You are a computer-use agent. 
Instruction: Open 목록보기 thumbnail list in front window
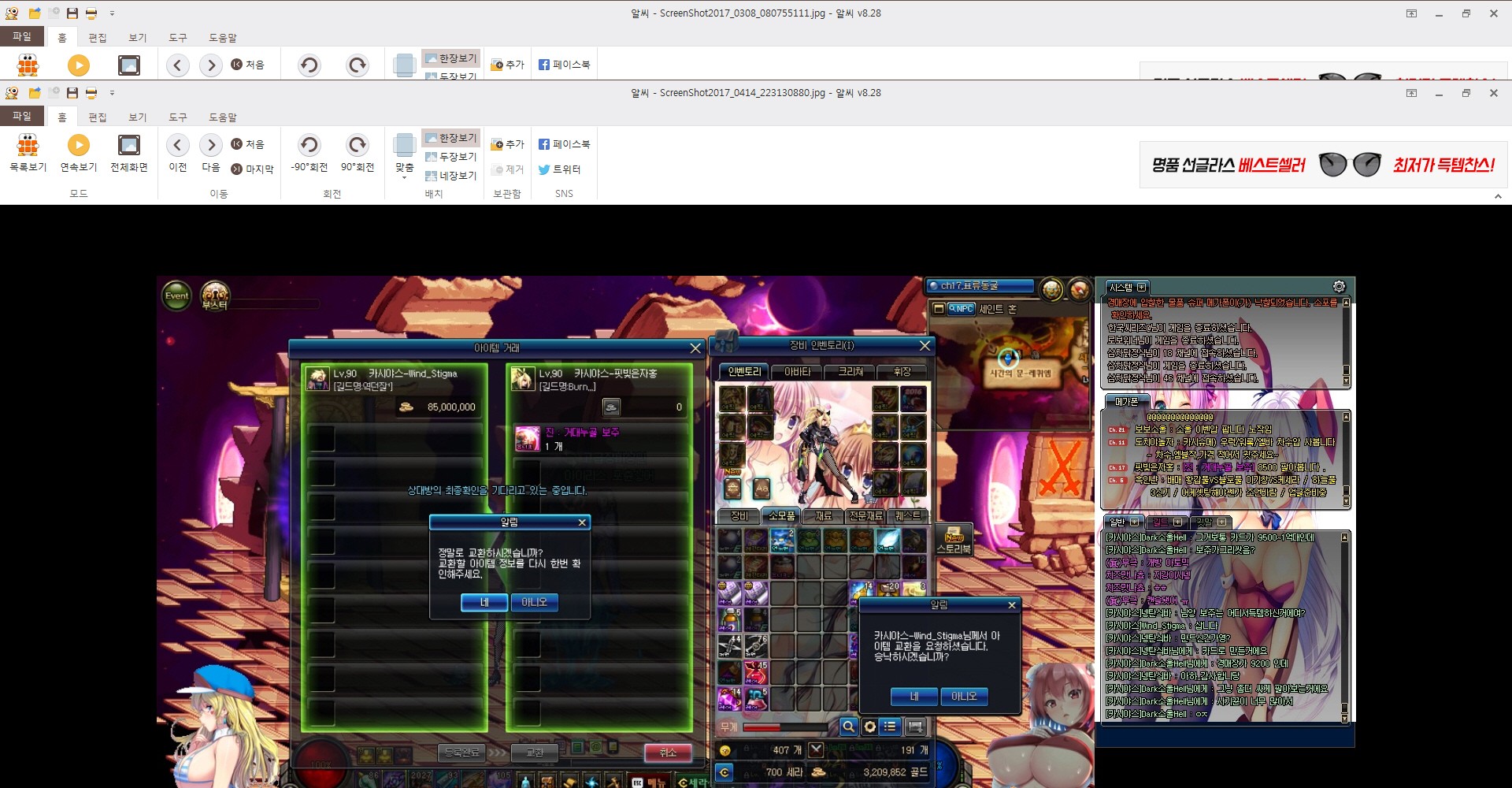28,153
